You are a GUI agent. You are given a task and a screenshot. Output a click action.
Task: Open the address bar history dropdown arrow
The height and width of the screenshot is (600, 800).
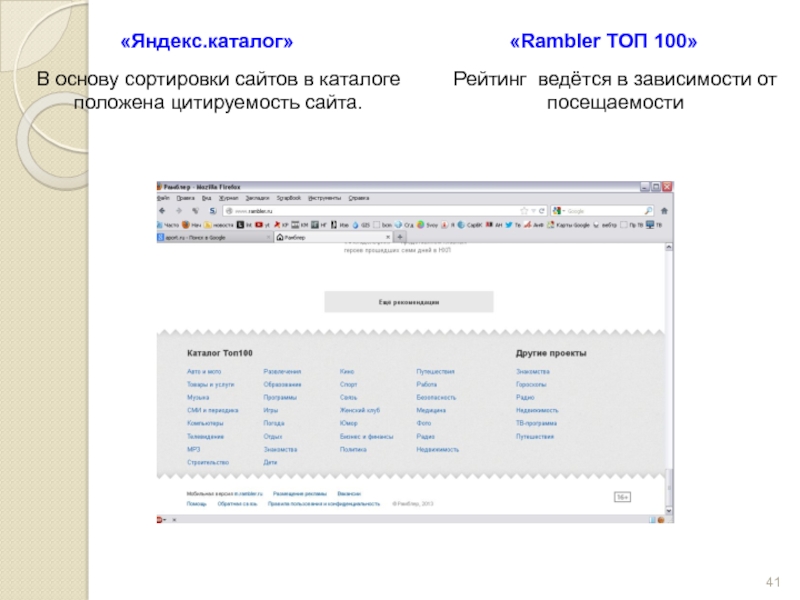pyautogui.click(x=533, y=211)
